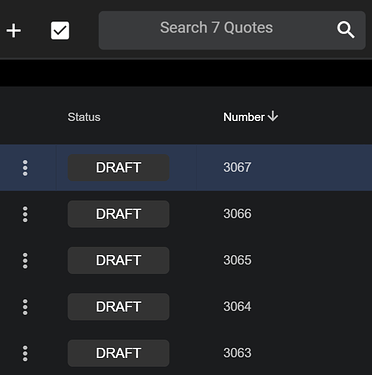Image resolution: width=372 pixels, height=375 pixels.
Task: Select quote number 3067 row
Action: click(x=186, y=167)
